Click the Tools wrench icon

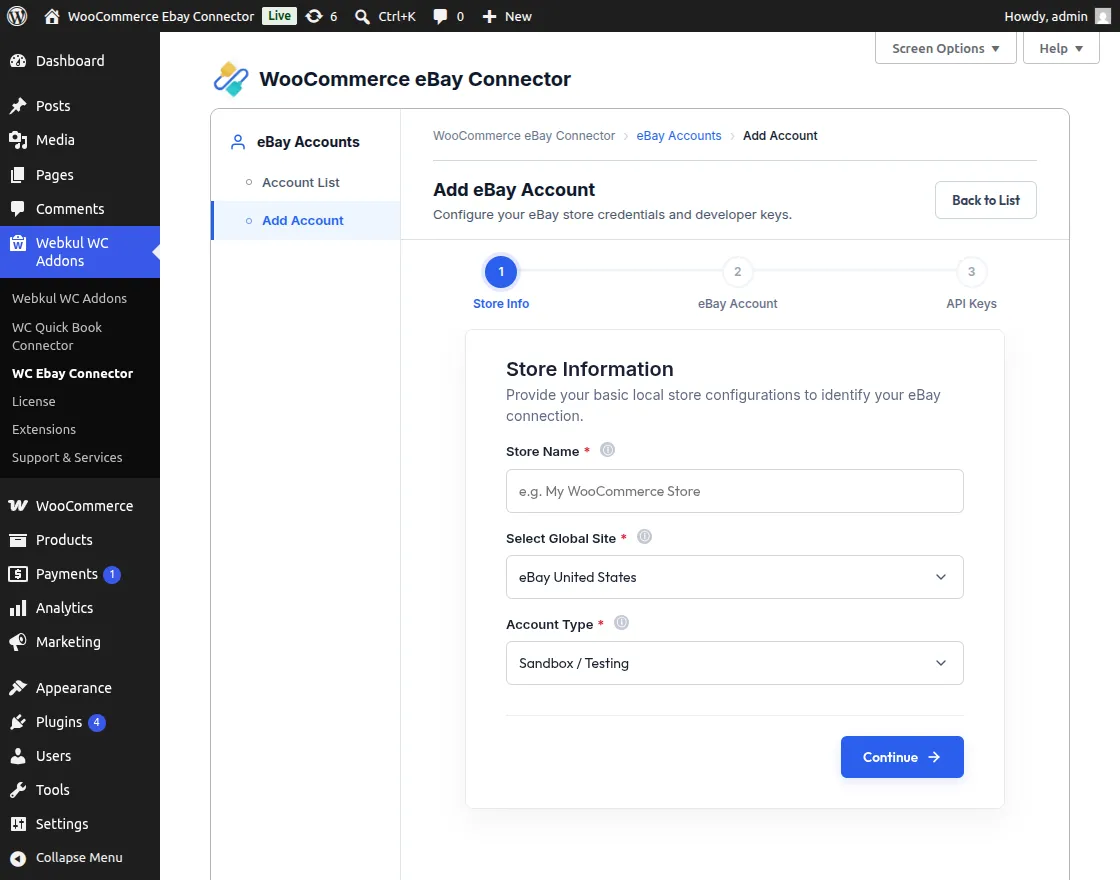(18, 790)
